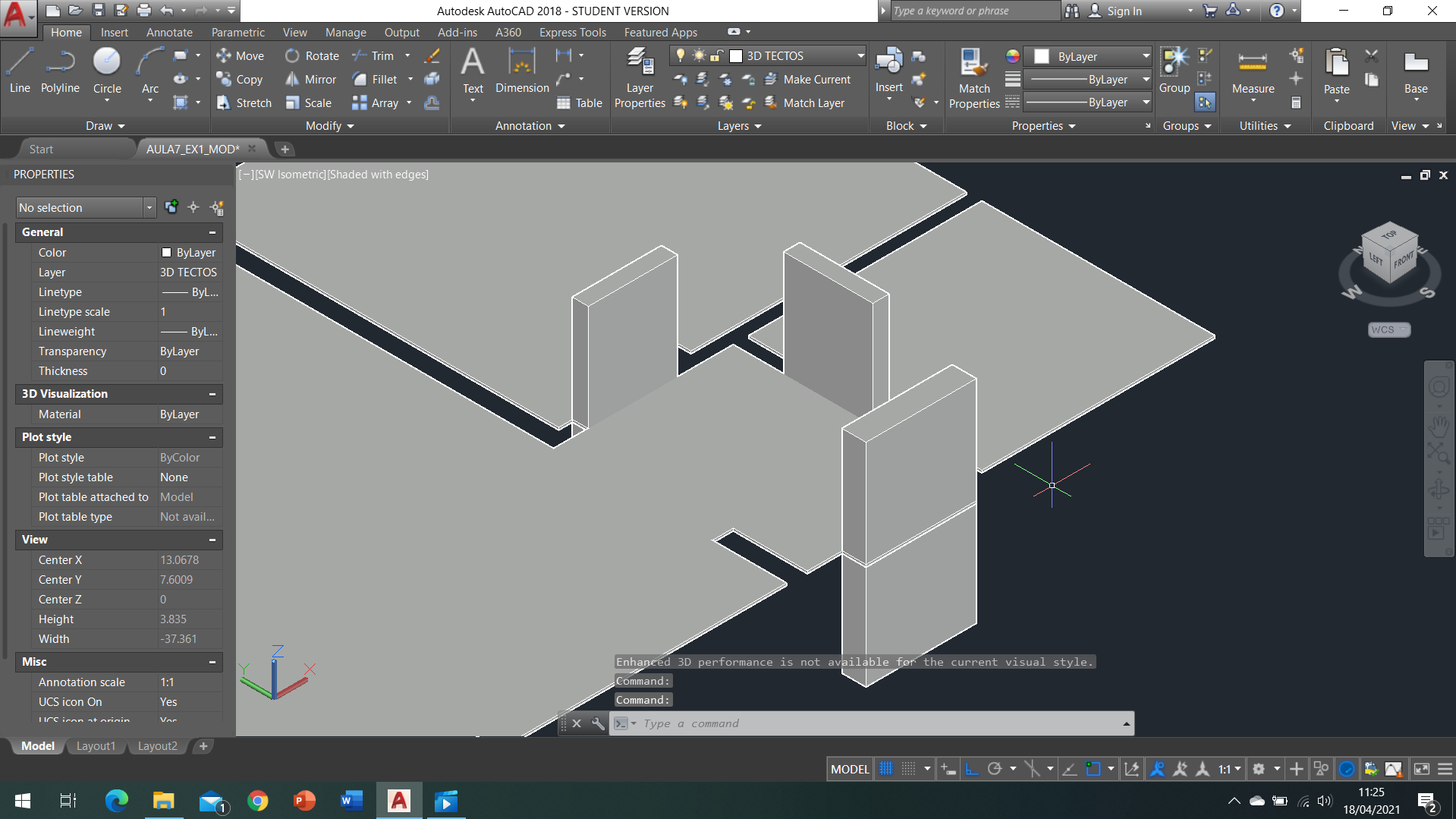Open the 3D TECTOS layer dropdown
The image size is (1456, 819).
[x=860, y=55]
